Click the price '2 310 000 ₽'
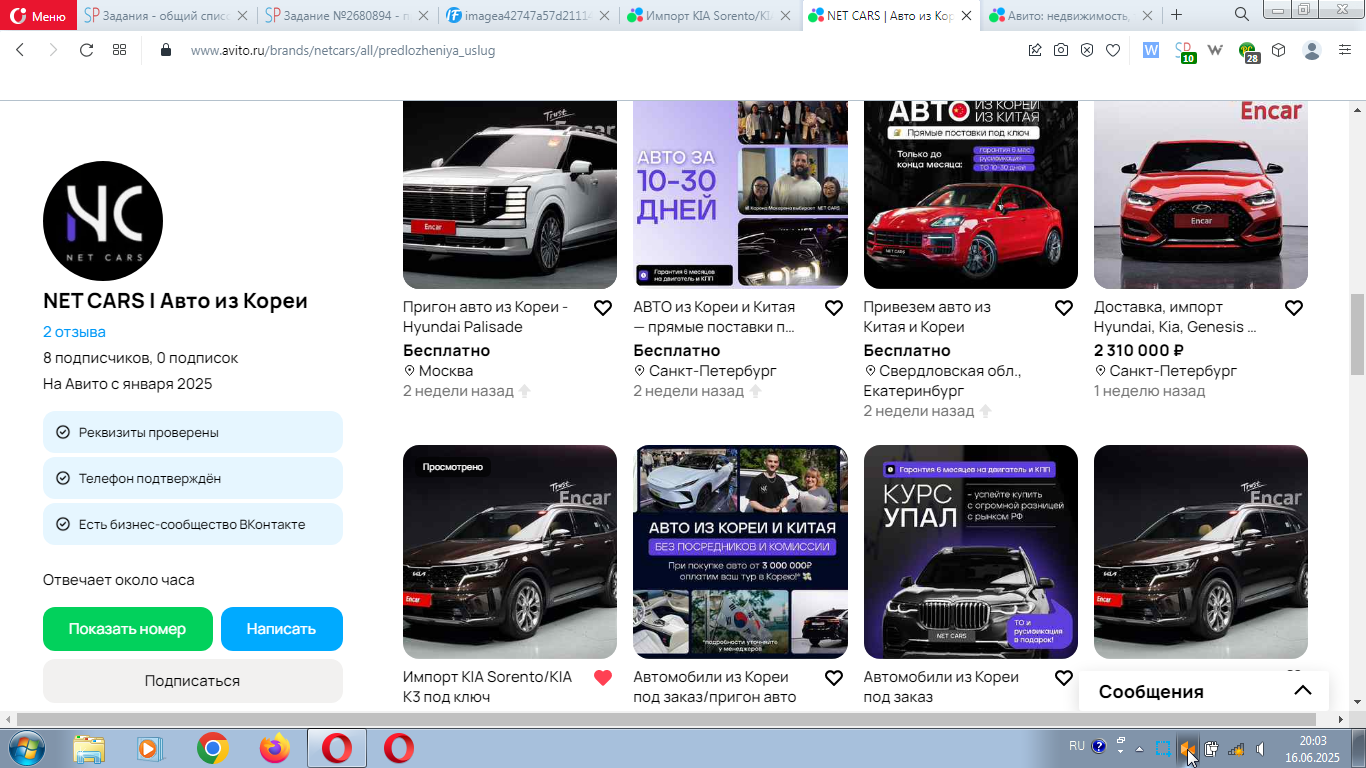This screenshot has width=1366, height=768. (x=1139, y=350)
